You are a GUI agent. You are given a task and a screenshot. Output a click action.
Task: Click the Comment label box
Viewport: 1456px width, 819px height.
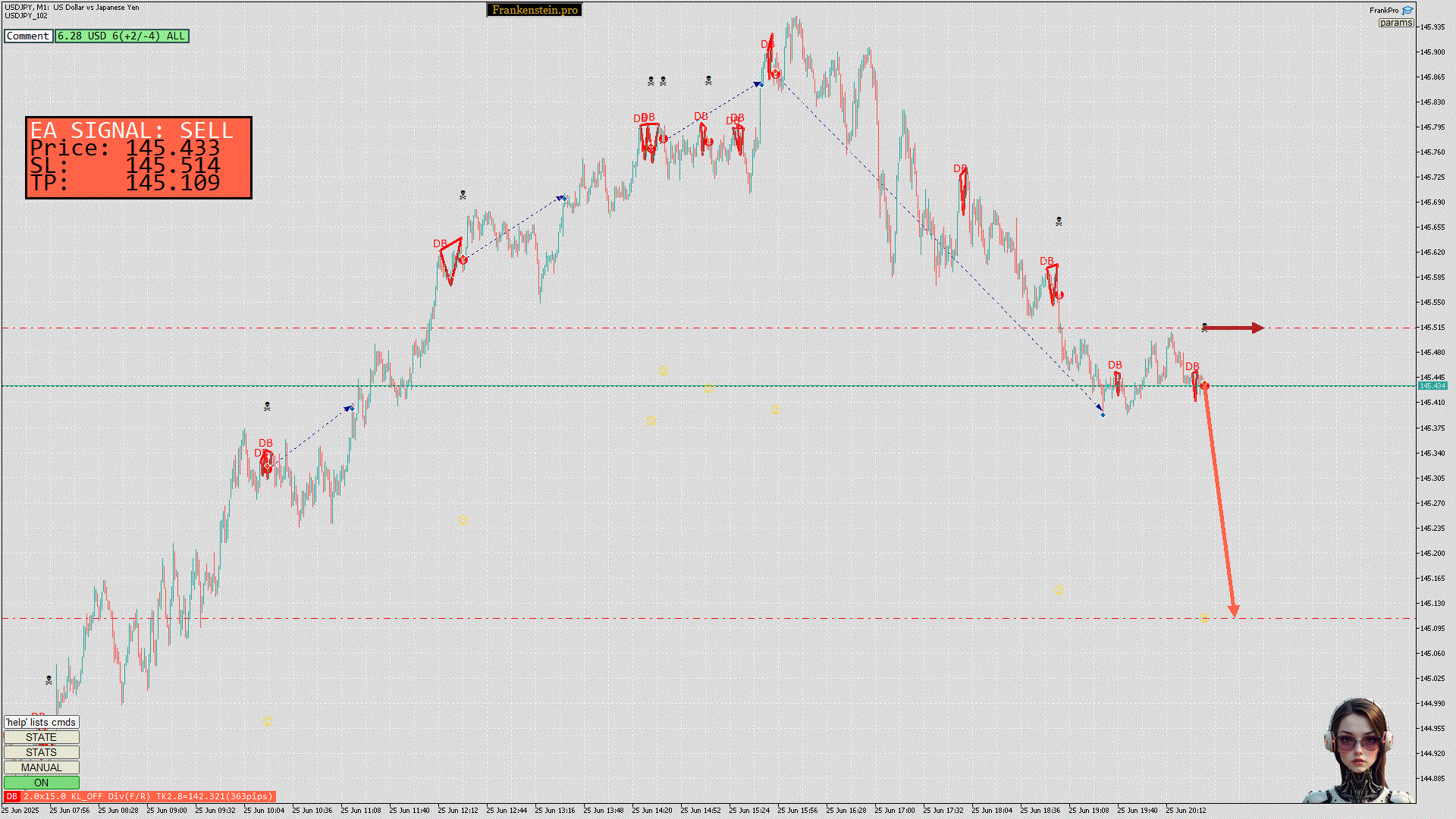28,36
